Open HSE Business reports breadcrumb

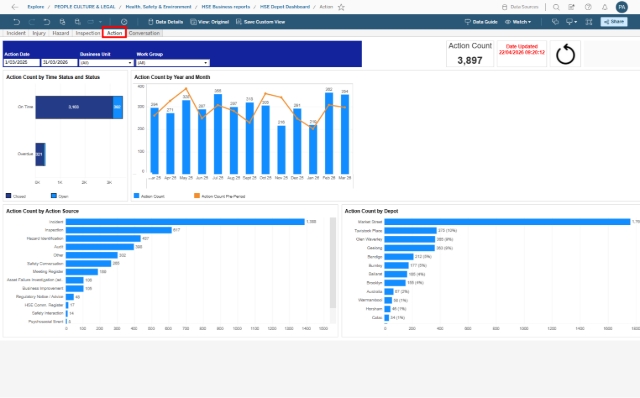click(226, 7)
